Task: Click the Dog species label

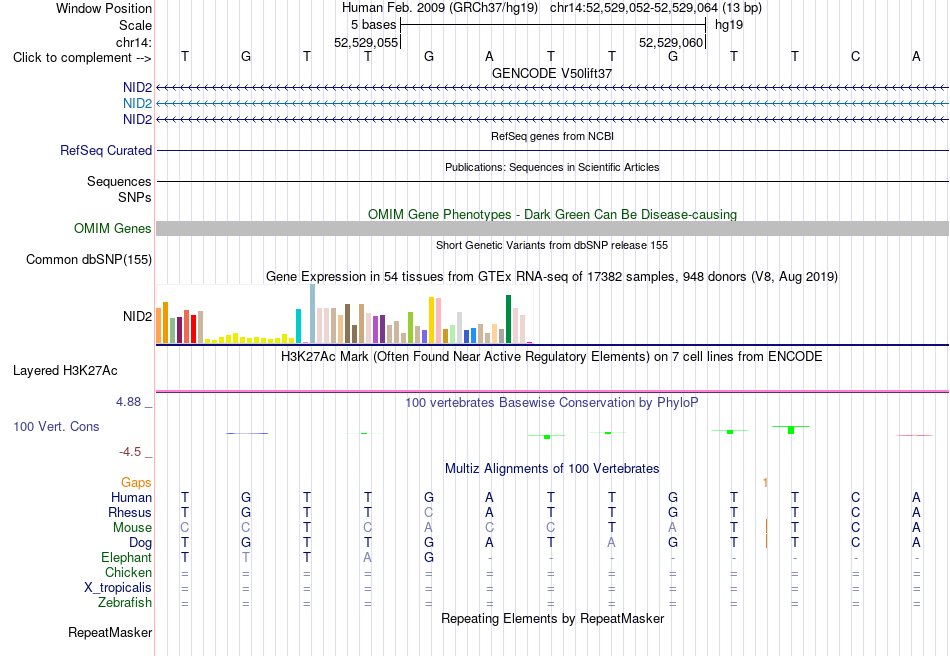Action: coord(140,543)
